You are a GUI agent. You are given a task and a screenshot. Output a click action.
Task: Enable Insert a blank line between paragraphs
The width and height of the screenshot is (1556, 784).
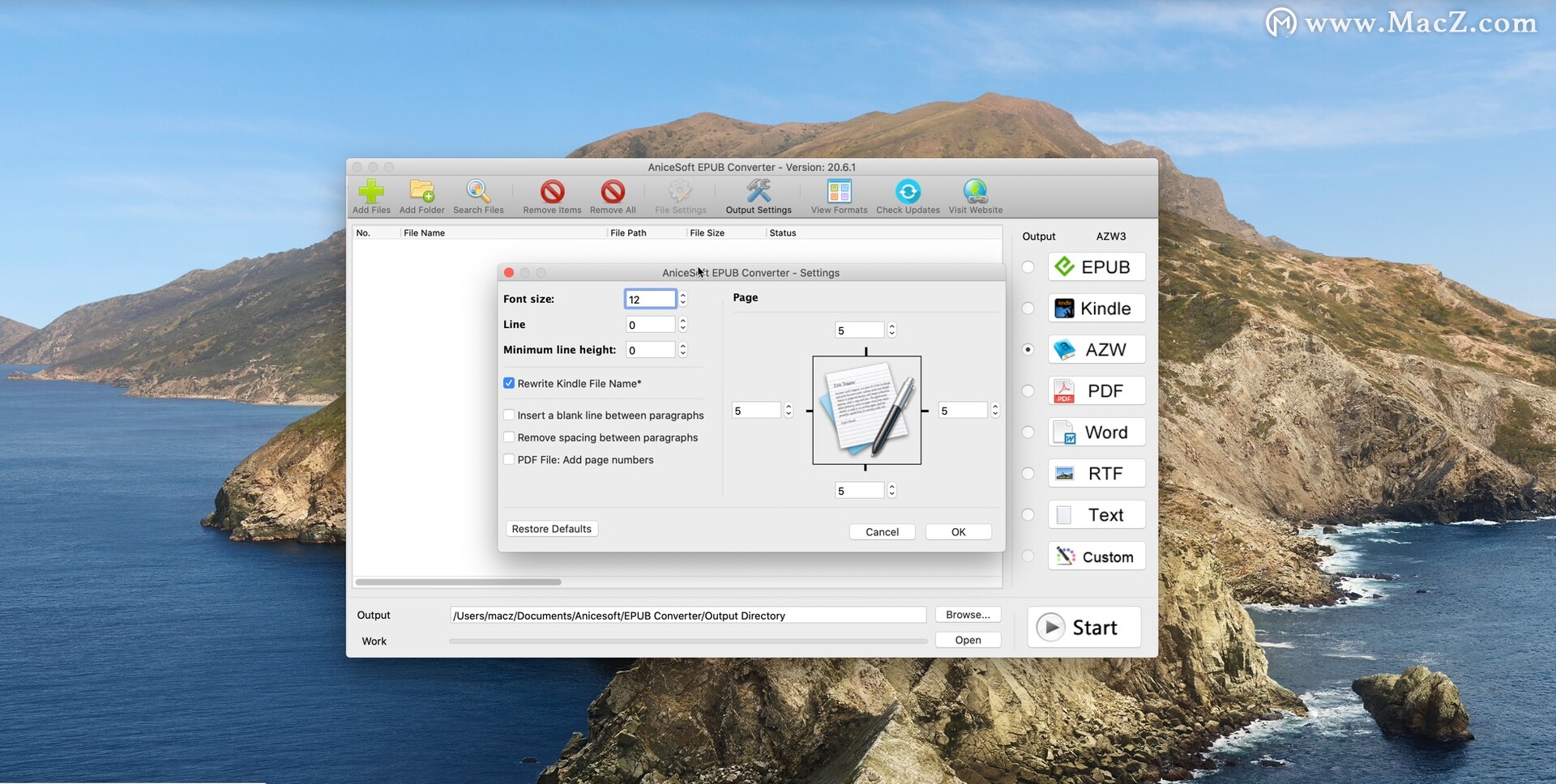[x=509, y=415]
